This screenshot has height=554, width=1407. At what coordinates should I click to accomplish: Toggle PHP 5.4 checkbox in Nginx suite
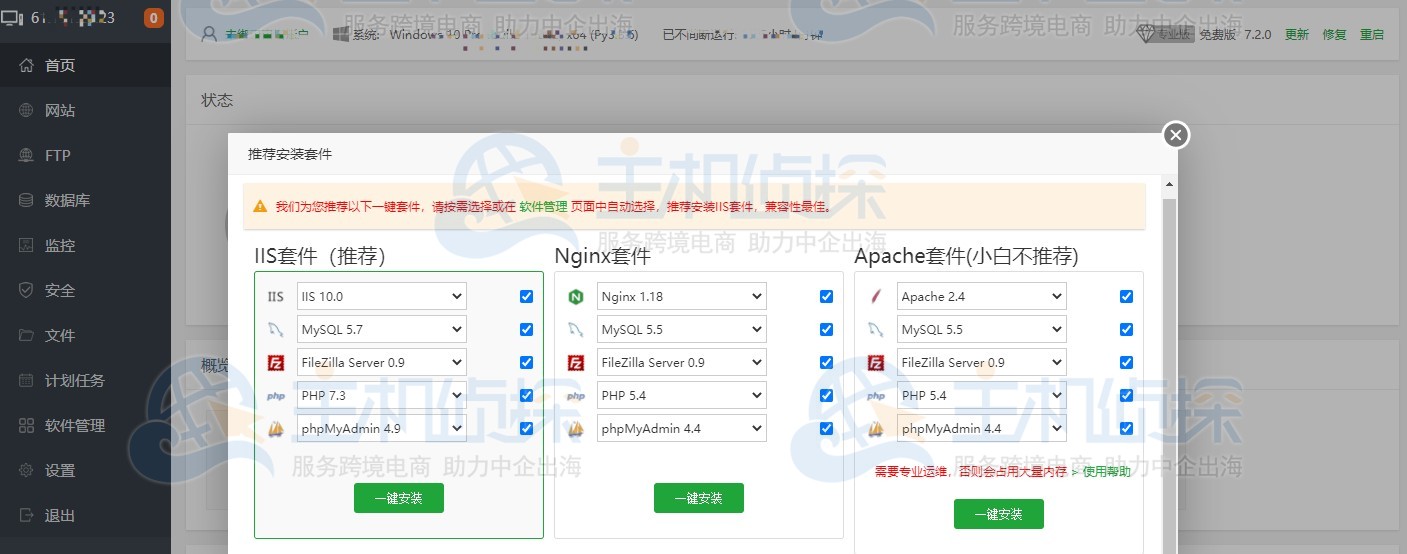[x=826, y=395]
